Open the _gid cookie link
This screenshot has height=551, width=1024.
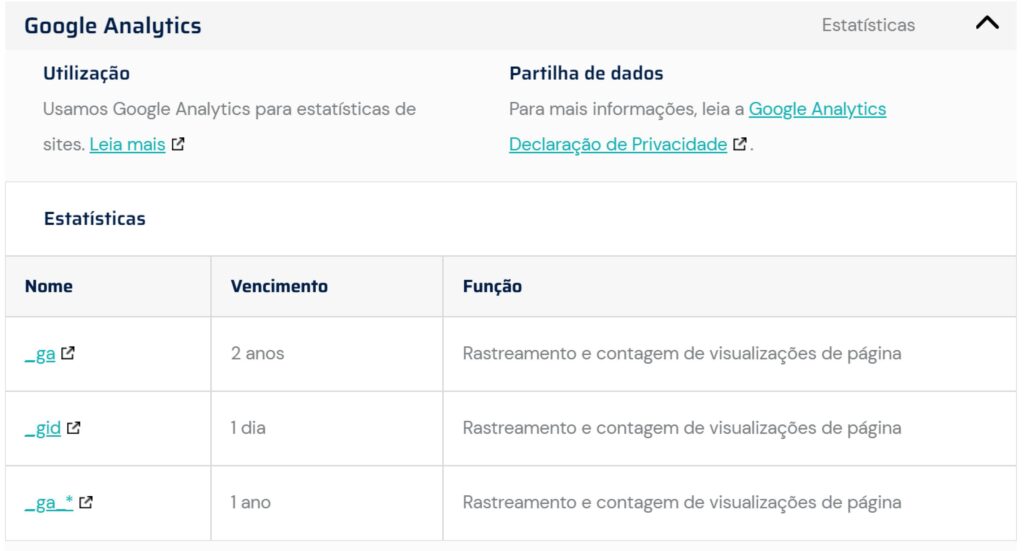point(43,428)
